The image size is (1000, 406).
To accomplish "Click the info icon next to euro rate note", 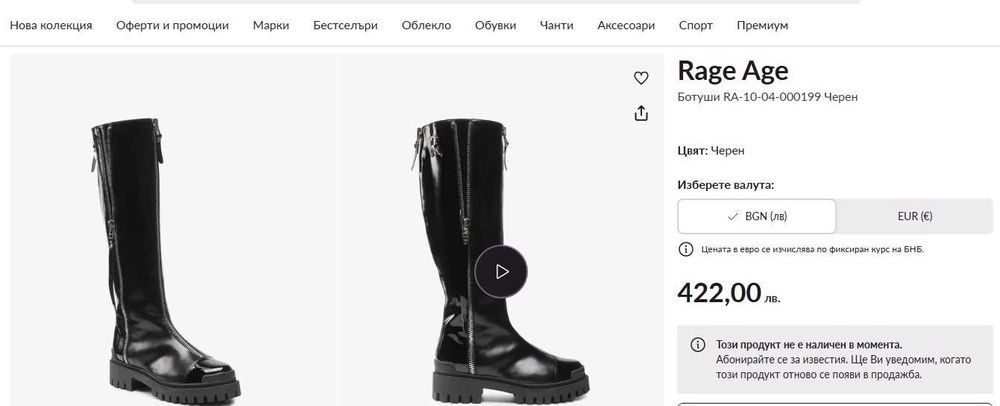I will point(686,249).
